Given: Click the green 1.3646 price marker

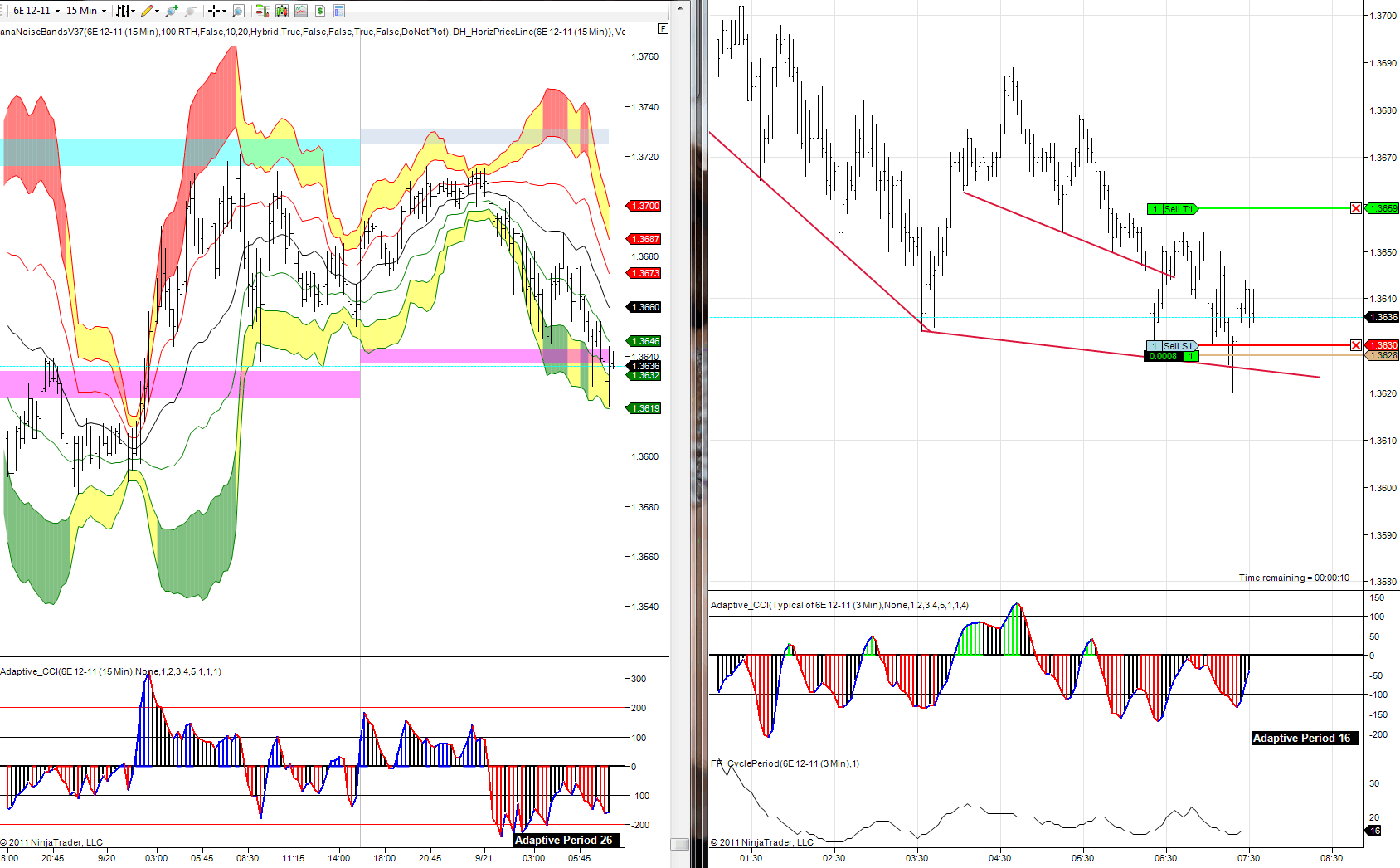Looking at the screenshot, I should tap(644, 341).
